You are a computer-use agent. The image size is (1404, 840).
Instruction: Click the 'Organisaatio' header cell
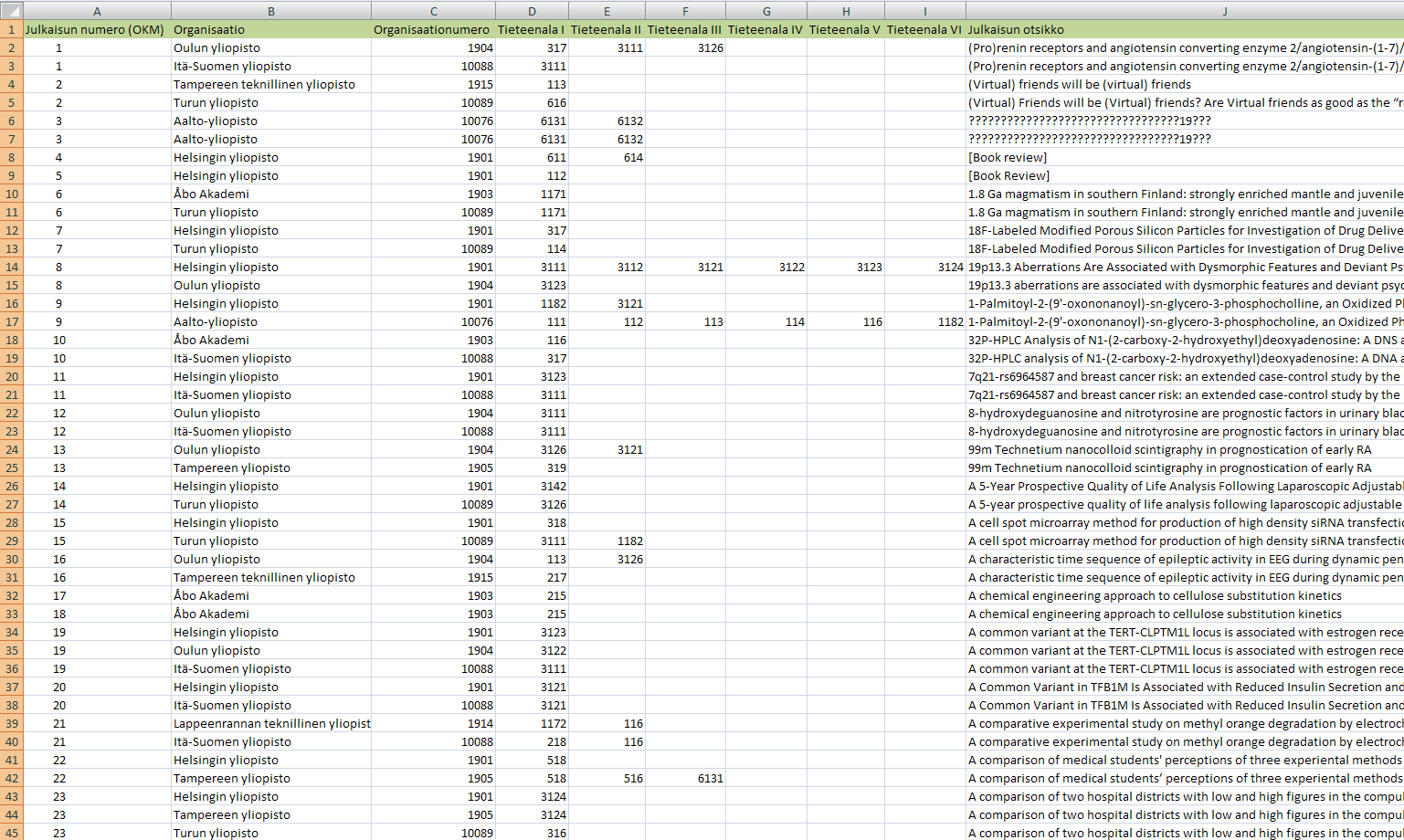[271, 29]
